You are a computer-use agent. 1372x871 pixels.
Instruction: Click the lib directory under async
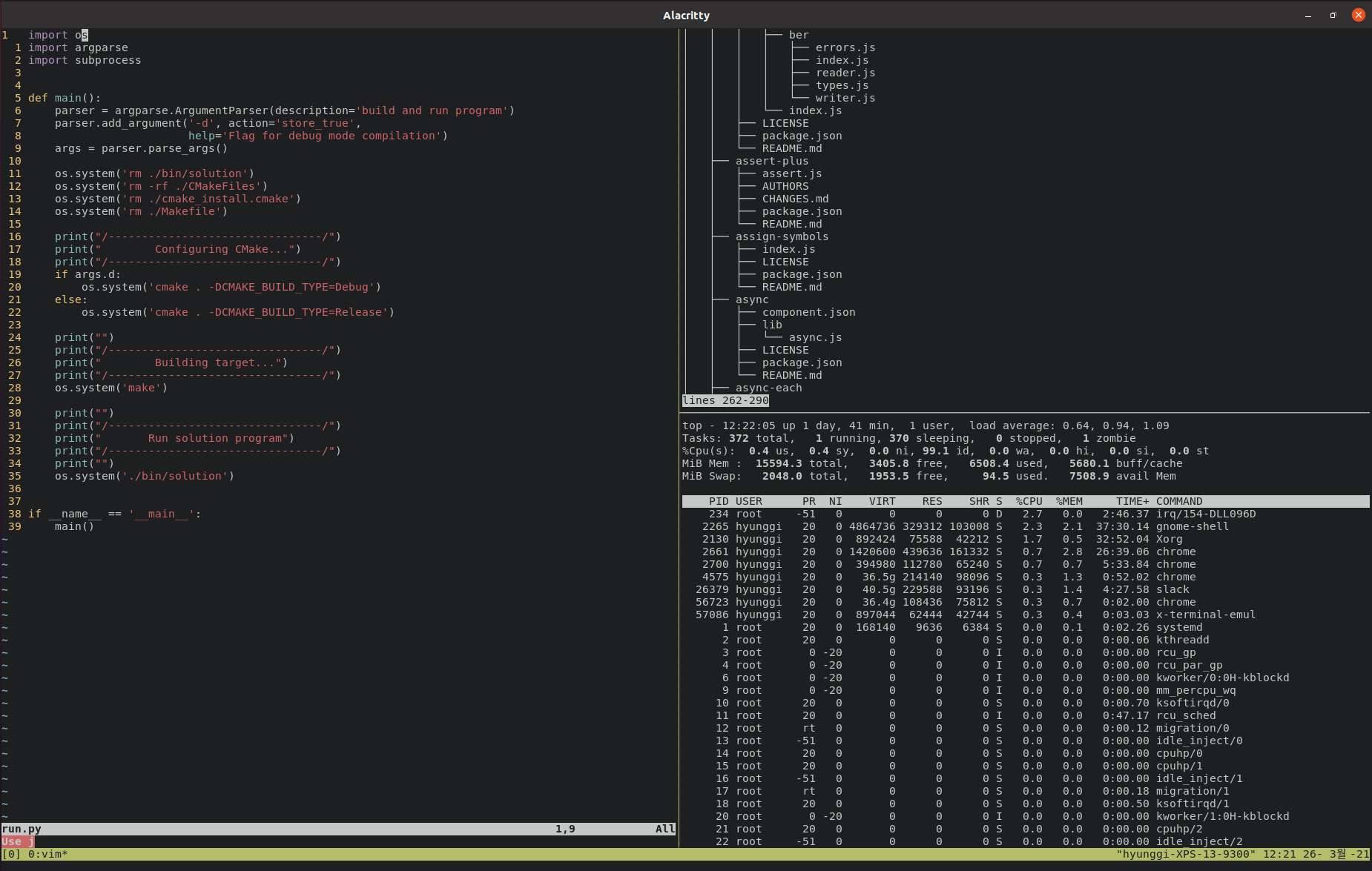772,325
